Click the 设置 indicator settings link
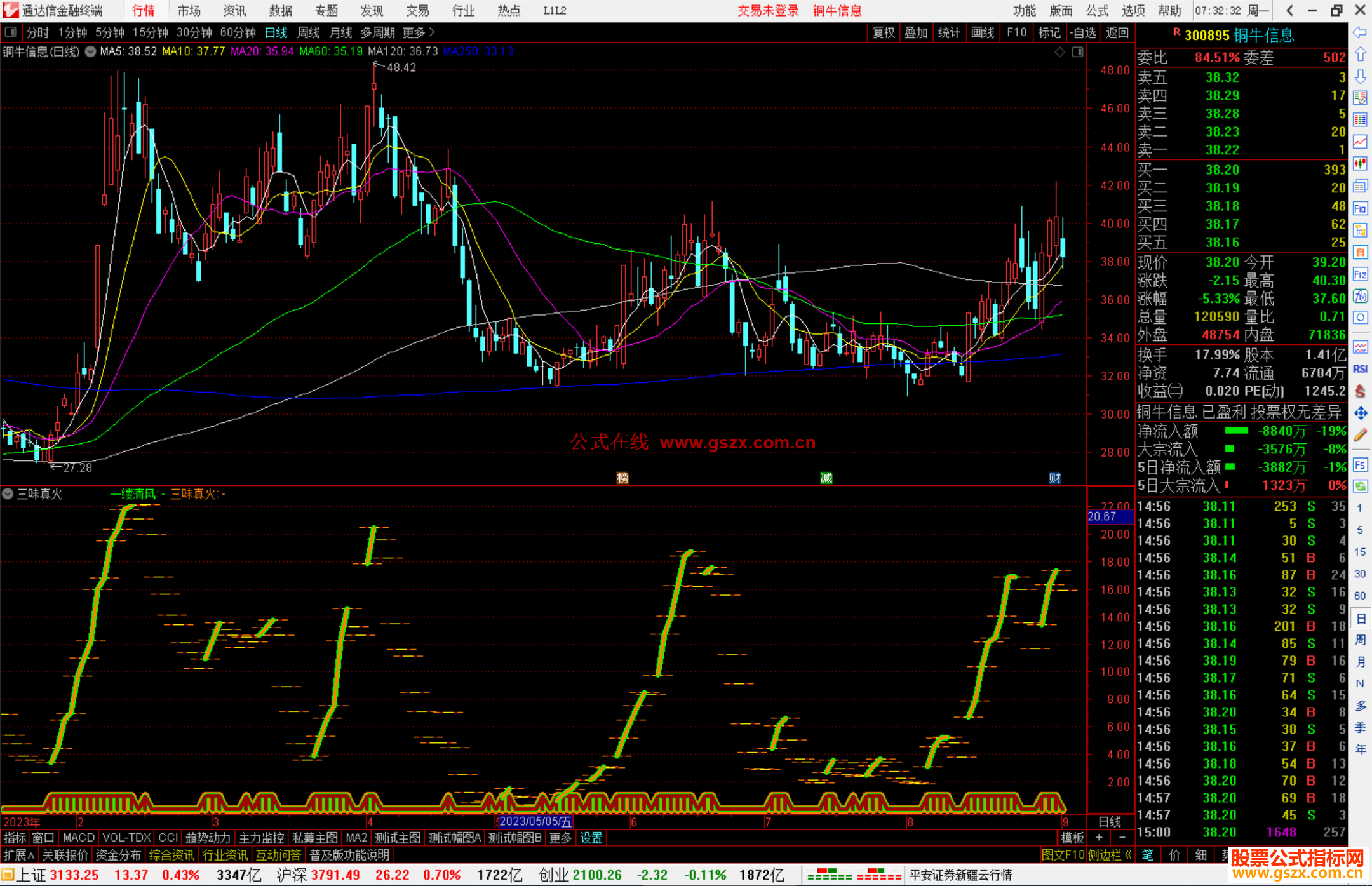The image size is (1372, 886). click(x=591, y=838)
